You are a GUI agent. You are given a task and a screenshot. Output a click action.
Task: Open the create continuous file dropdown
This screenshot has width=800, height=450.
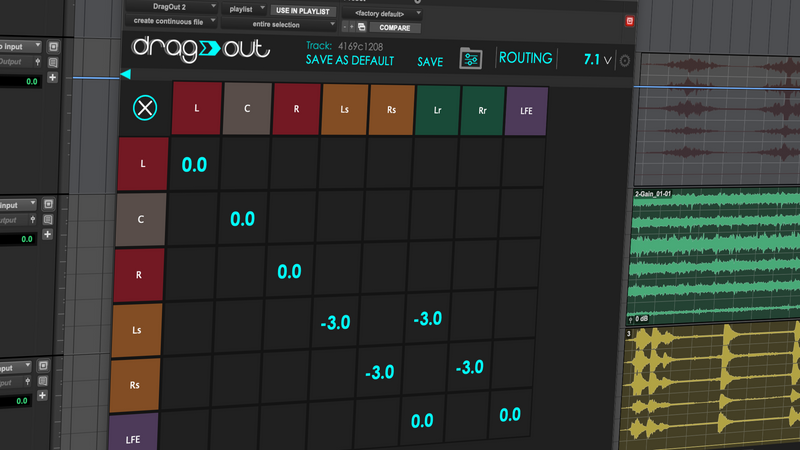point(171,21)
